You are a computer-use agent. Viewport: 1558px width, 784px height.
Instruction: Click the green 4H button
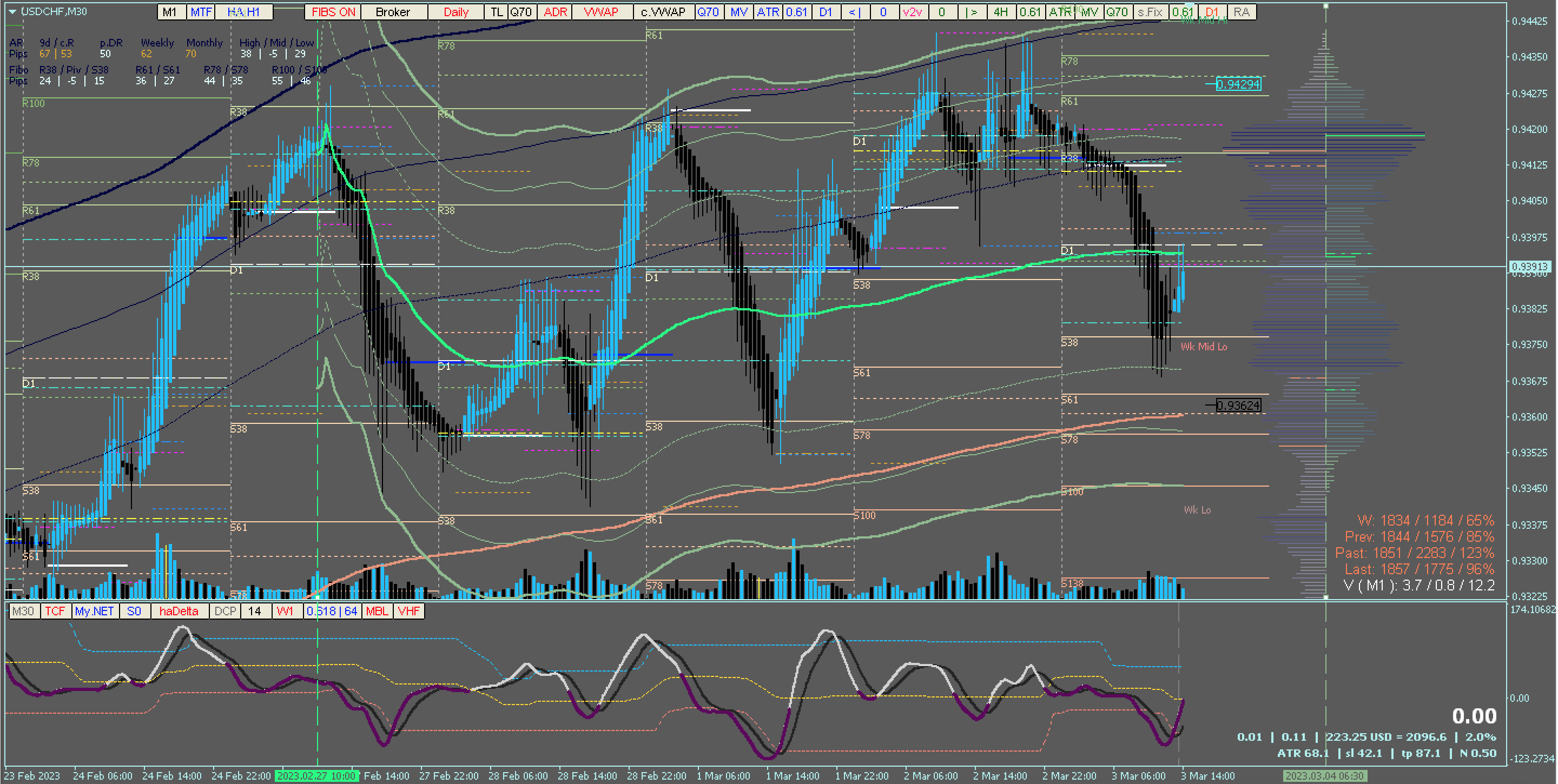click(1000, 12)
